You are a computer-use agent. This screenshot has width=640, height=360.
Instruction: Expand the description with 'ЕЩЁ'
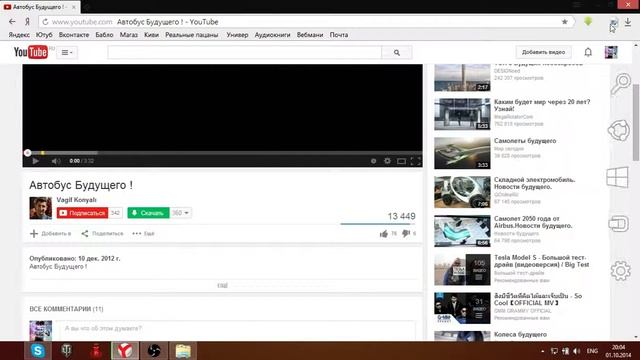tap(222, 285)
